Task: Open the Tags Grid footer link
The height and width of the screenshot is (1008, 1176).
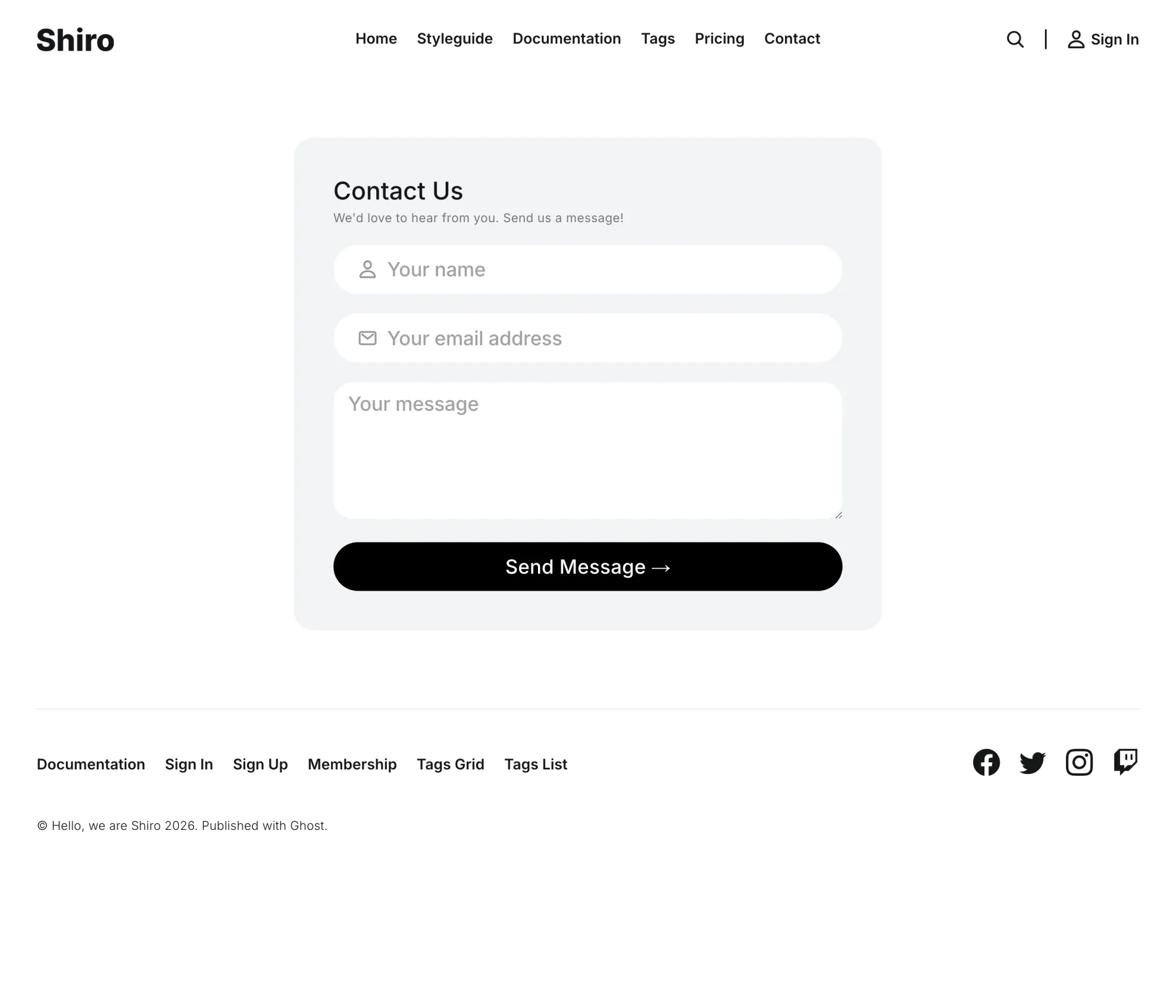Action: point(450,764)
